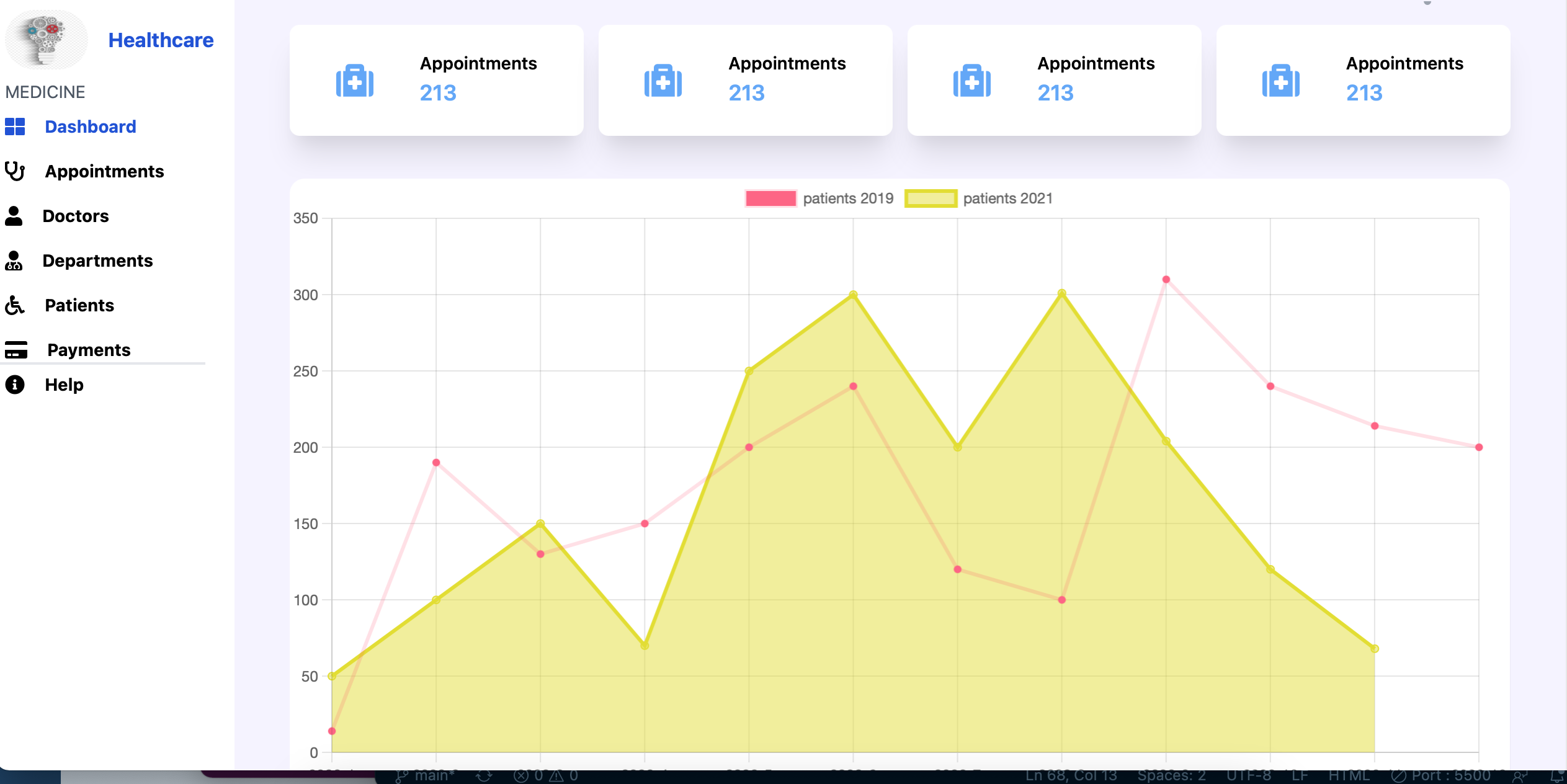Click the Healthcare brain logo image
The width and height of the screenshot is (1567, 784).
pos(46,38)
